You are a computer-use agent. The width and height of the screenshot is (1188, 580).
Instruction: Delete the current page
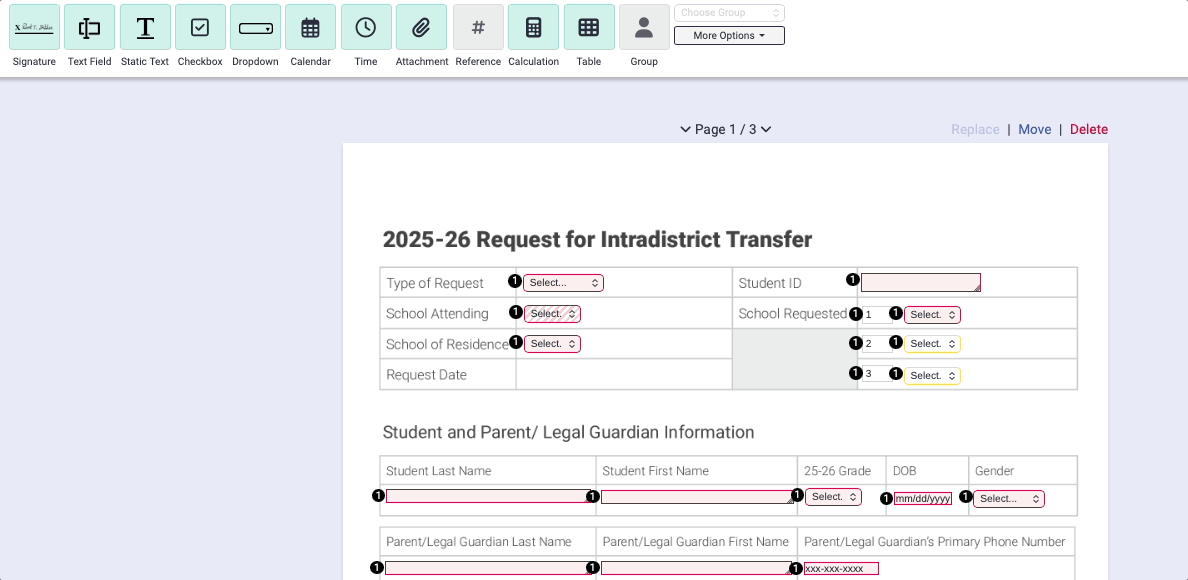coord(1088,129)
